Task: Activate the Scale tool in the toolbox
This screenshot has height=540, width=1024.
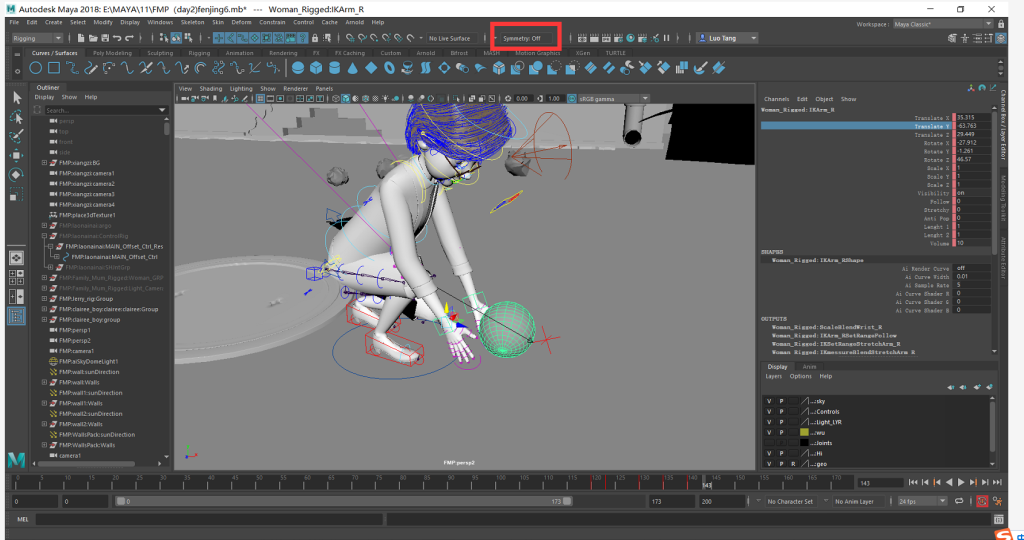Action: coord(17,194)
